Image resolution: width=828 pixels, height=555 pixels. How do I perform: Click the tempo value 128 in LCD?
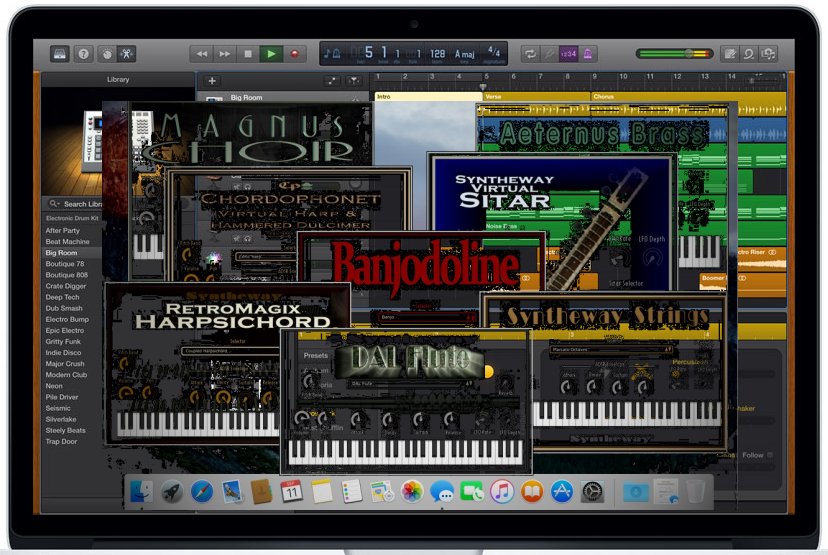[x=437, y=54]
